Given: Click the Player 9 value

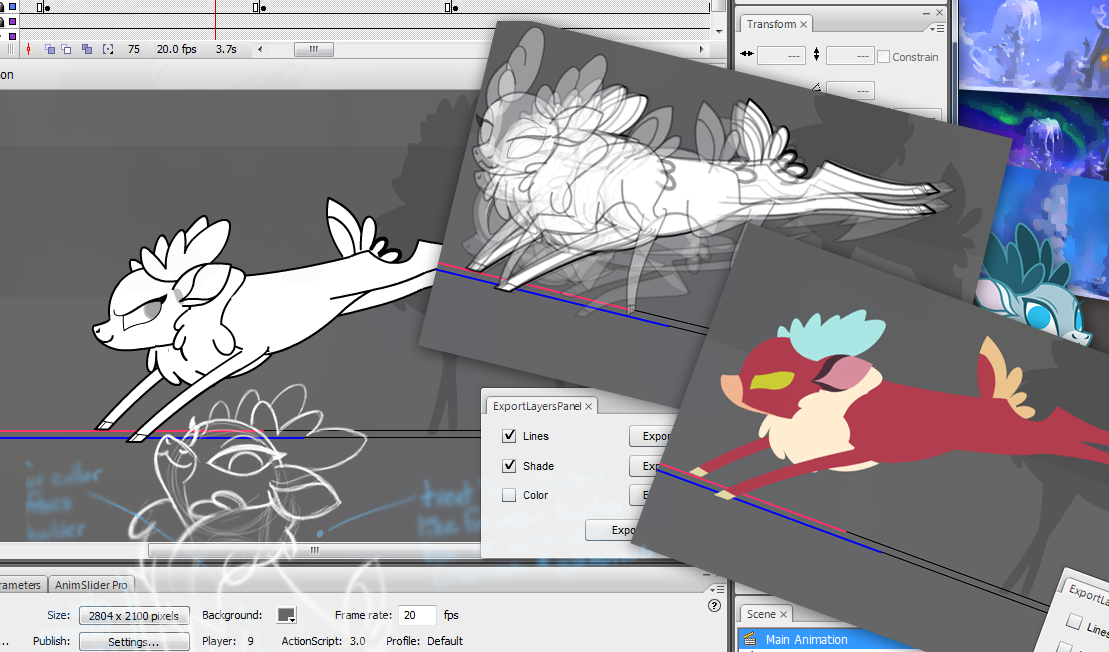Looking at the screenshot, I should [250, 641].
